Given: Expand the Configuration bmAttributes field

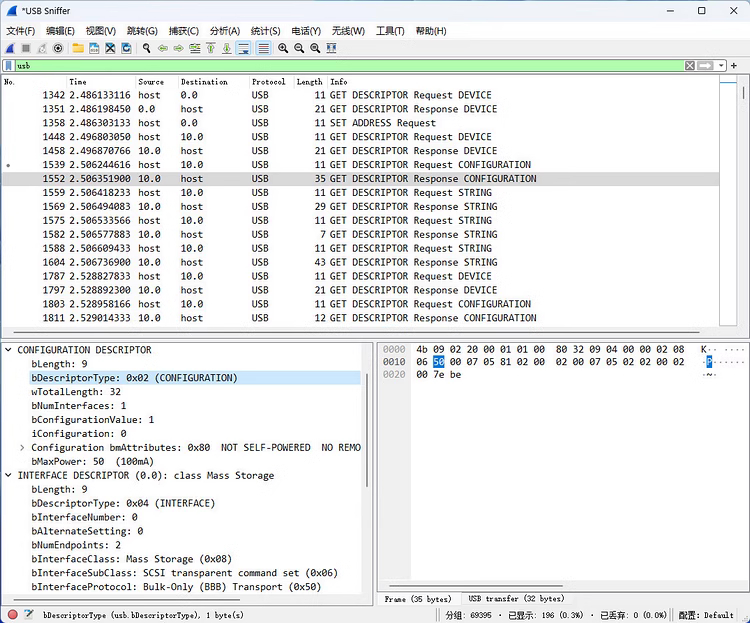Looking at the screenshot, I should (23, 448).
